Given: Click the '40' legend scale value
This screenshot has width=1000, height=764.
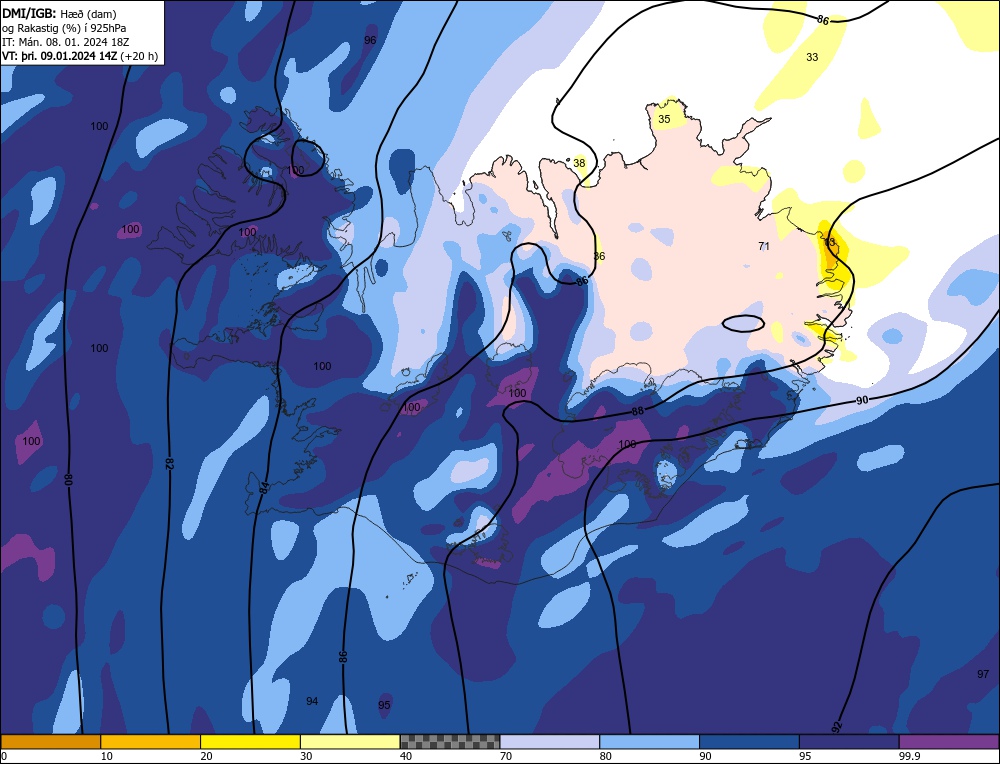Looking at the screenshot, I should (x=406, y=756).
